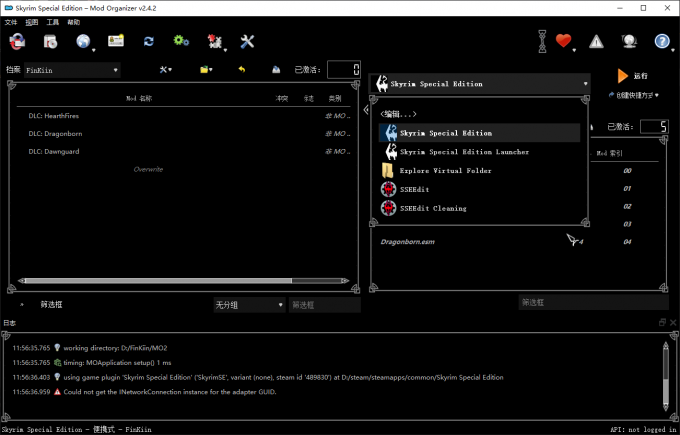The width and height of the screenshot is (680, 435).
Task: Choose <编辑...> in executable list
Action: [398, 114]
